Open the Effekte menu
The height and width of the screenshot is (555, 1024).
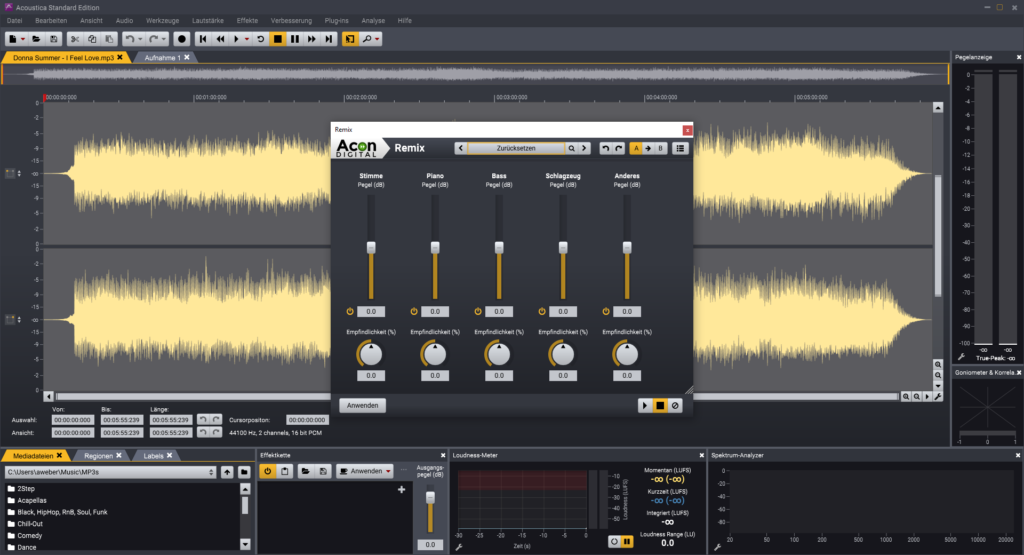[x=247, y=19]
